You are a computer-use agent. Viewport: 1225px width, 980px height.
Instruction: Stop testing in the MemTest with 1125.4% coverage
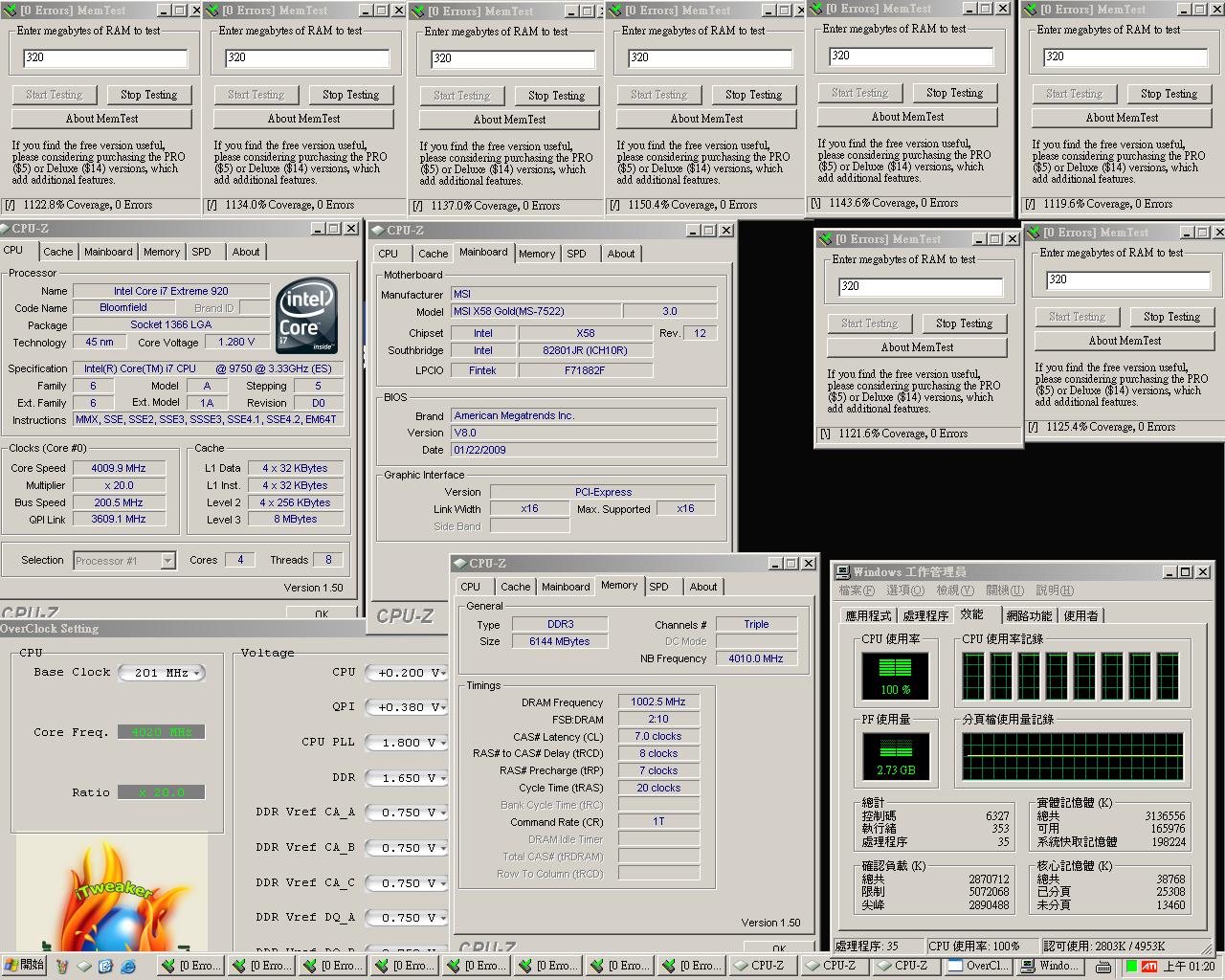click(x=1171, y=317)
